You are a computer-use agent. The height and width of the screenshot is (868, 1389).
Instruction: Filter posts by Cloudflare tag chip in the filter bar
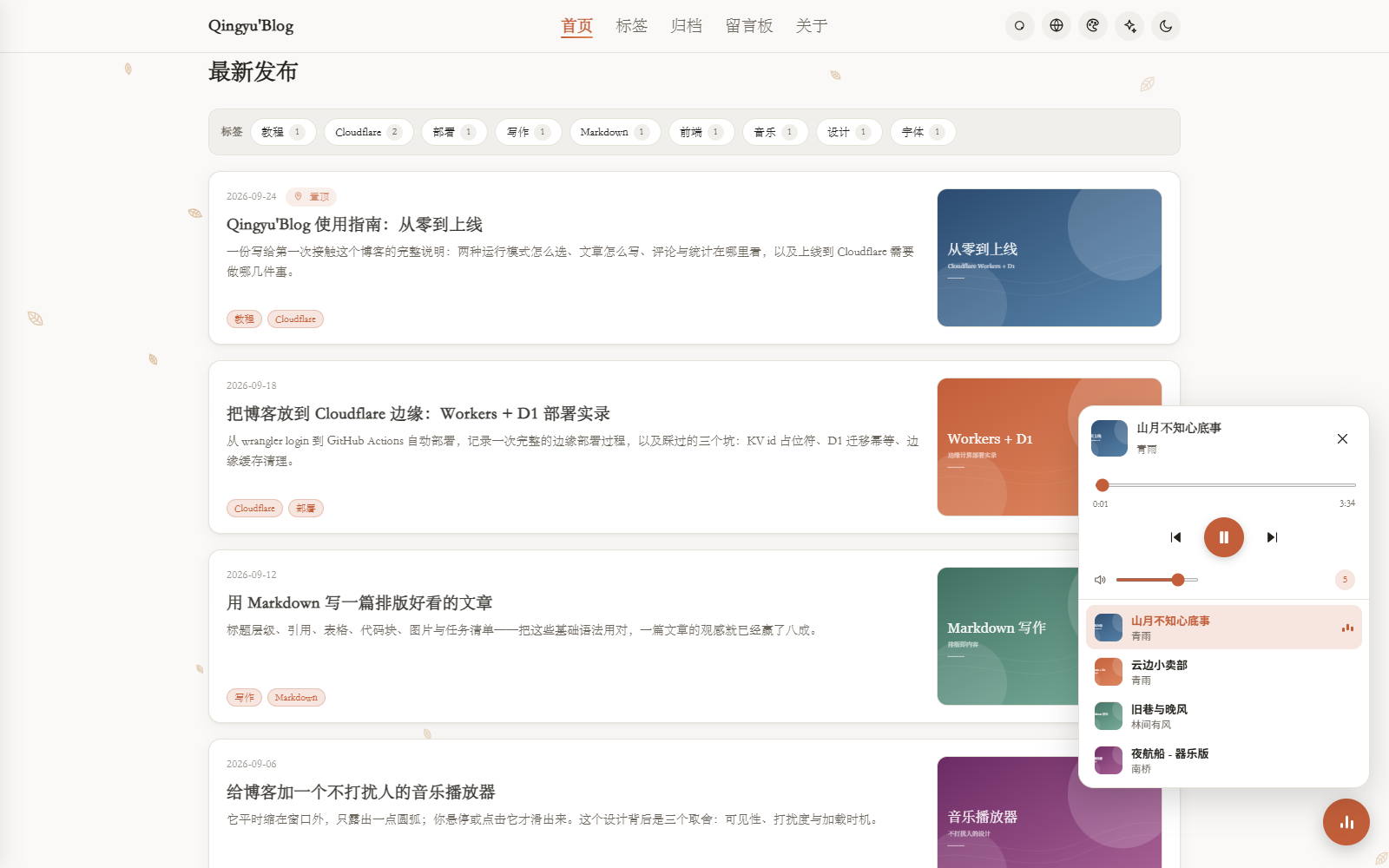[369, 132]
